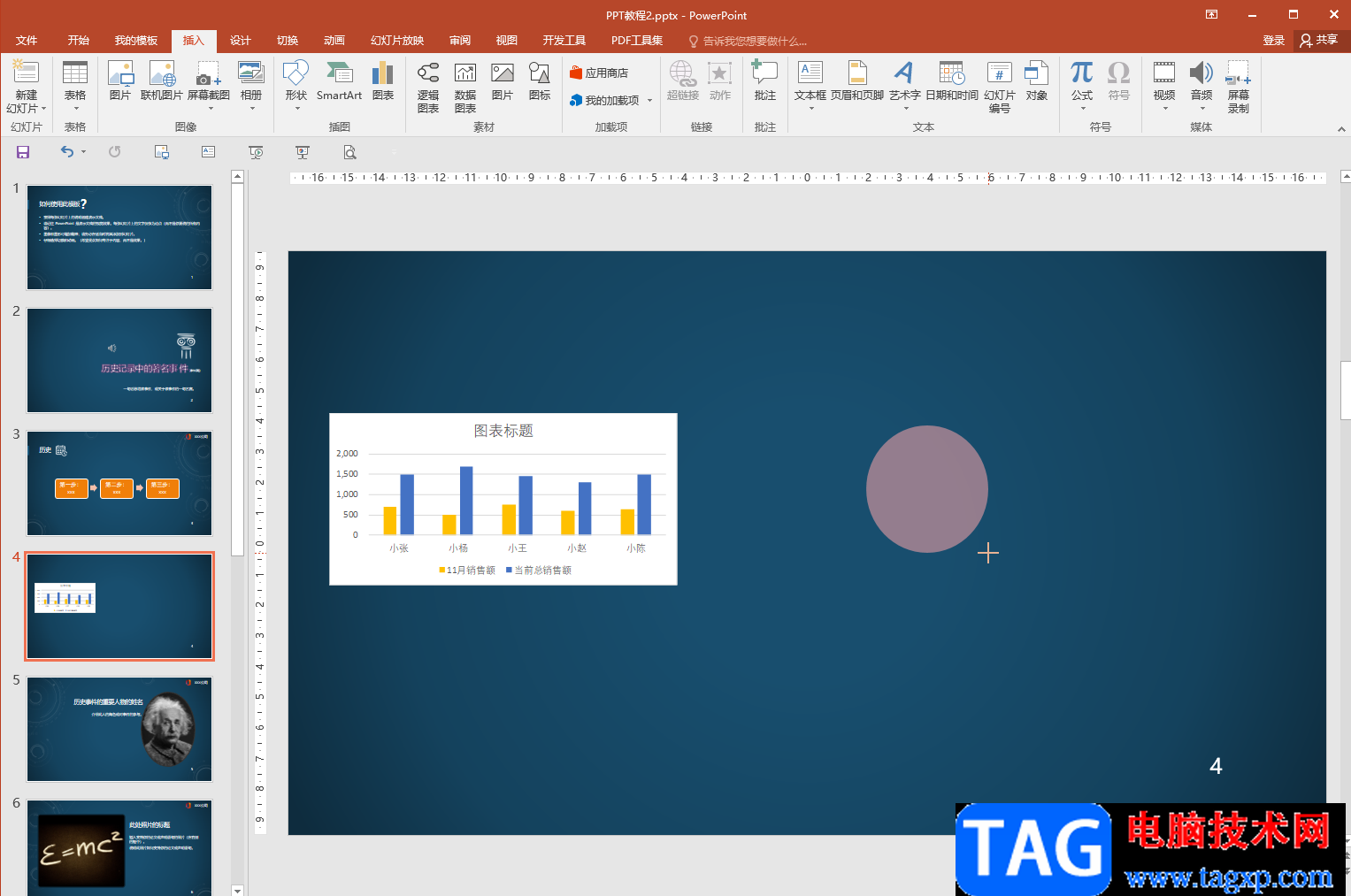Click the chart title 图表标题
The image size is (1351, 896).
[503, 431]
